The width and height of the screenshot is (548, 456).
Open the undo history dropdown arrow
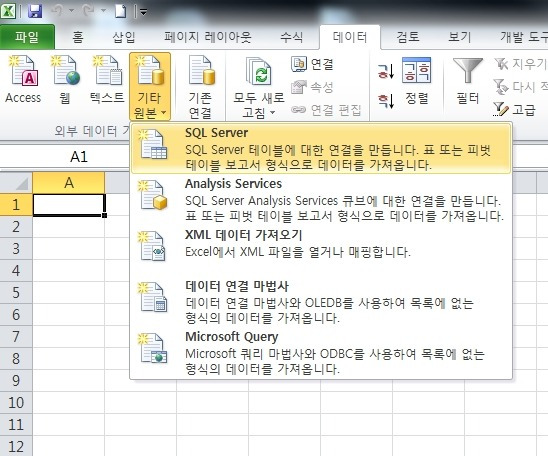71,11
